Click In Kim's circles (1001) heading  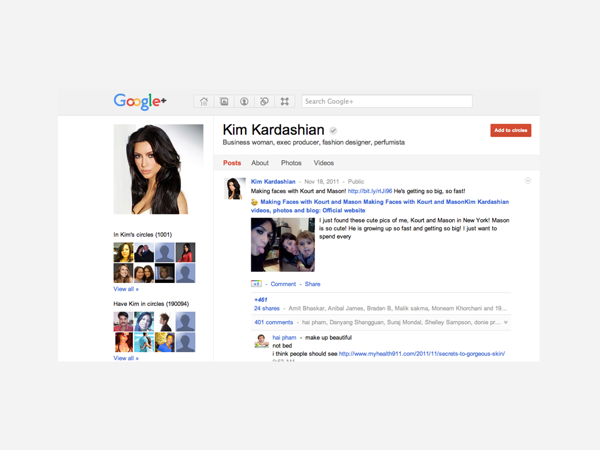[143, 235]
